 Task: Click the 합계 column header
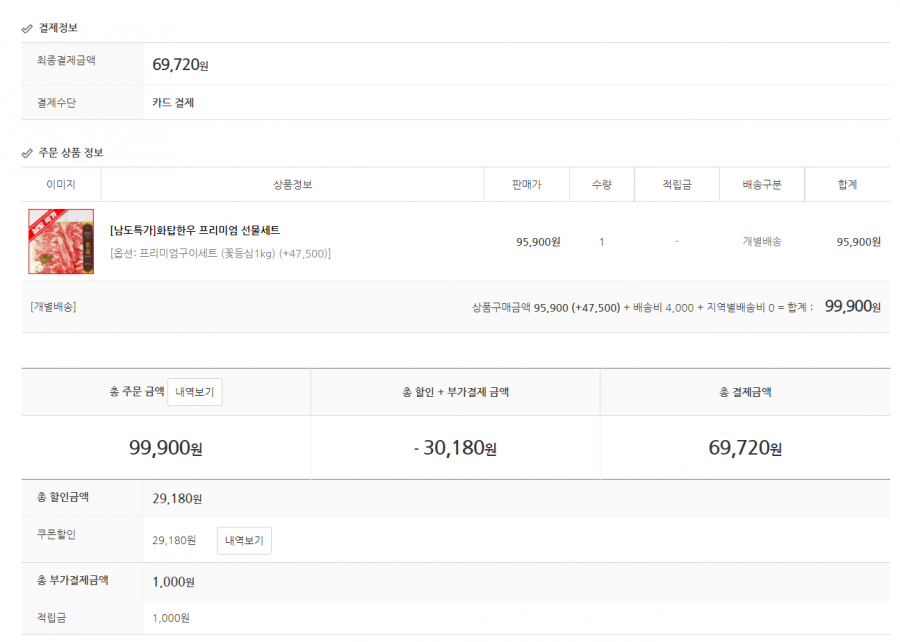[847, 184]
